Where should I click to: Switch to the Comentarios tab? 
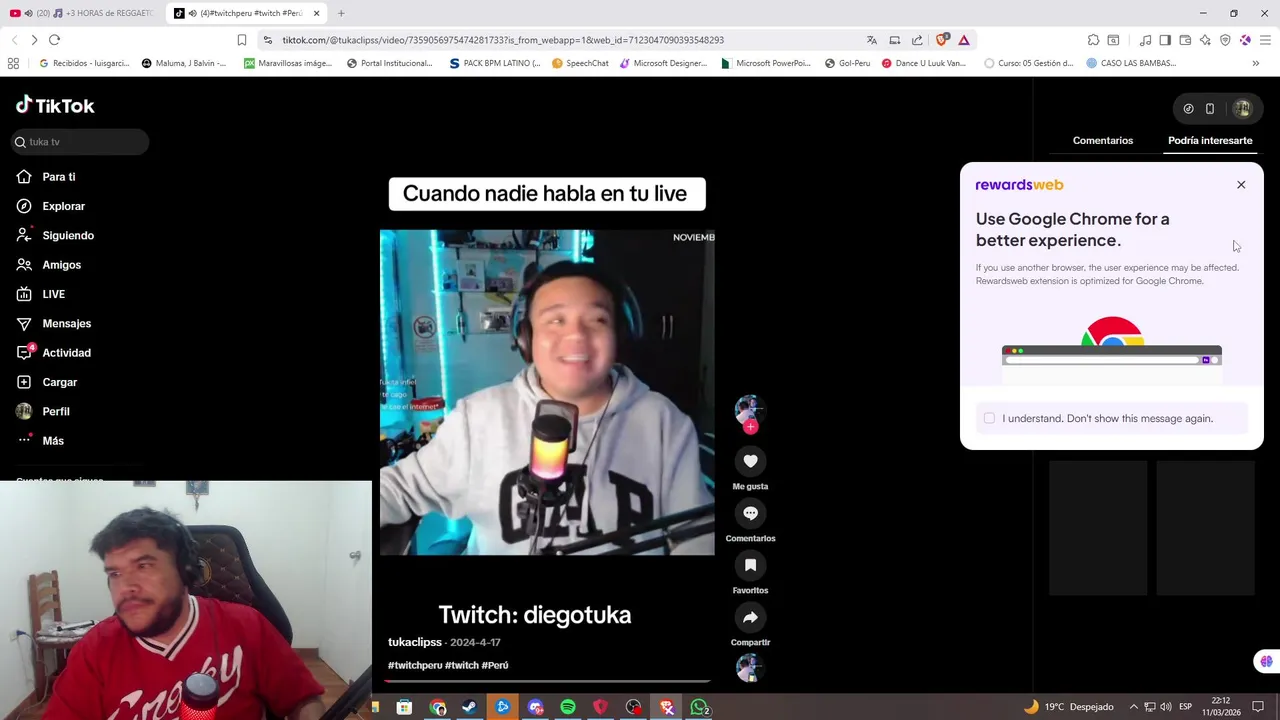pos(1103,141)
